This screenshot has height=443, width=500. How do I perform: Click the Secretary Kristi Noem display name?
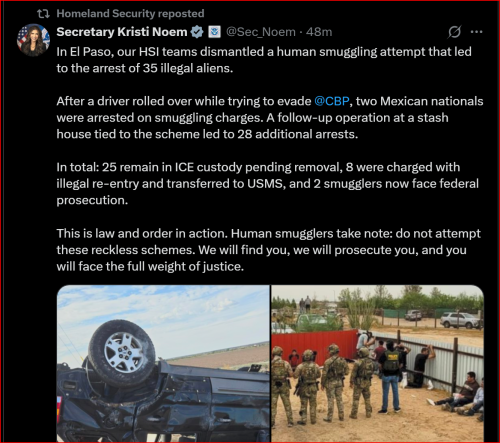point(122,32)
